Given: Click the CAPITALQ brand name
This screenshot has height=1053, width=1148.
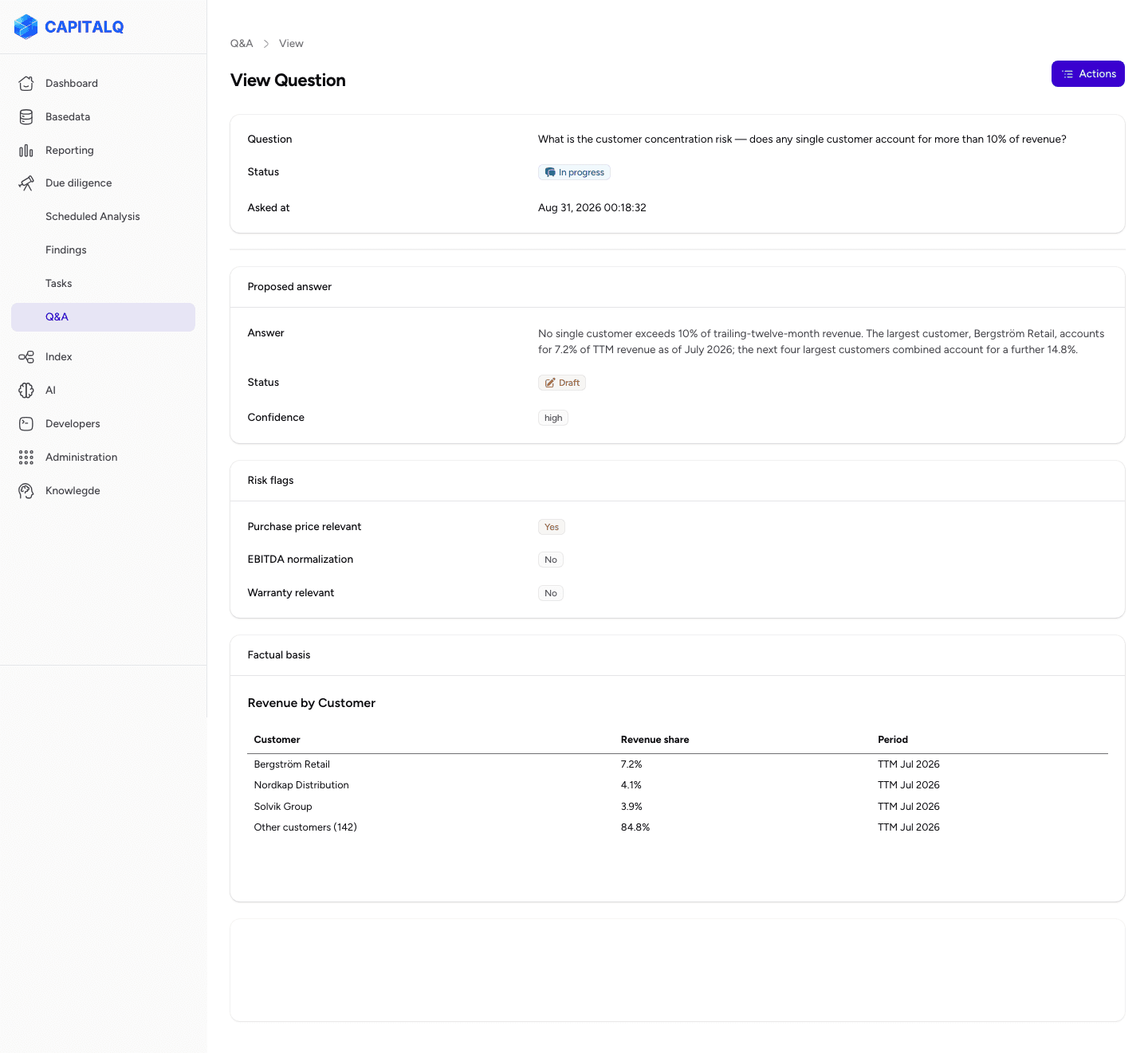Looking at the screenshot, I should click(x=85, y=27).
